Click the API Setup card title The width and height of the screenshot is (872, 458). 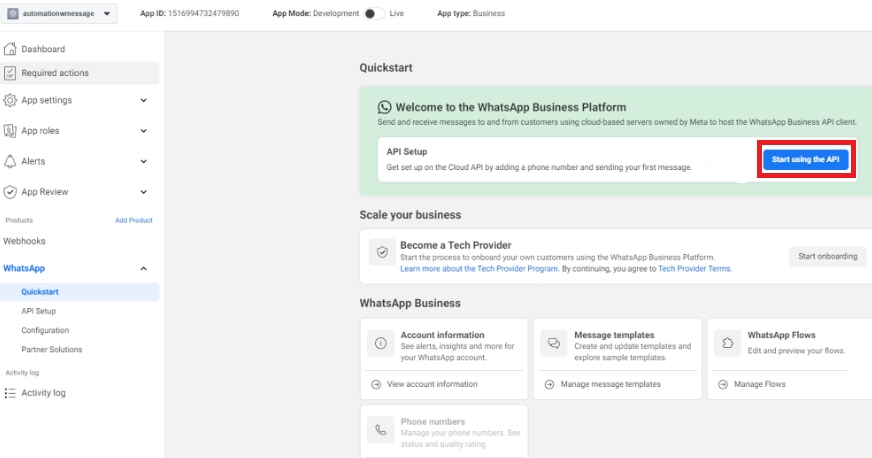coord(407,152)
